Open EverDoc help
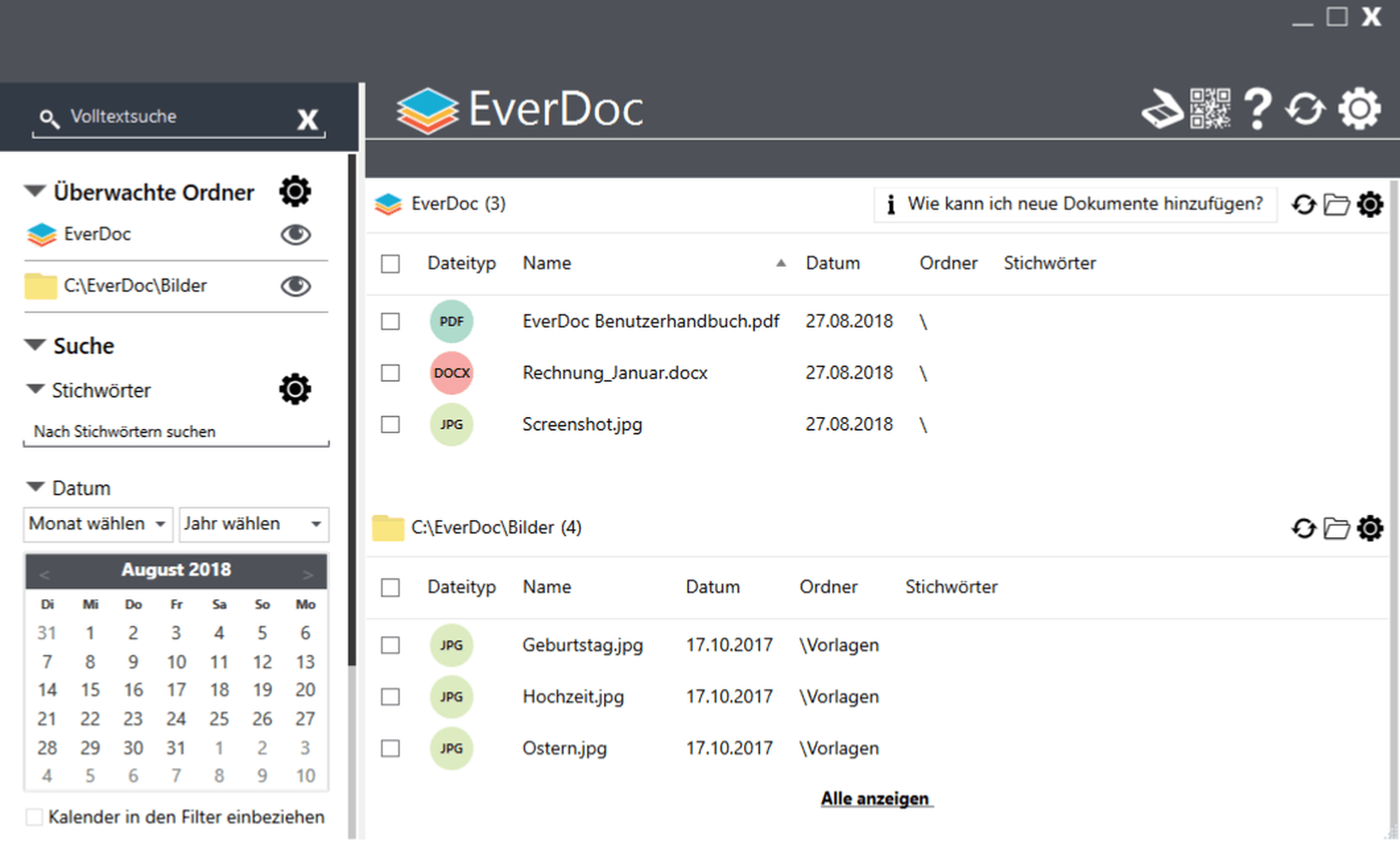1400x841 pixels. (1258, 108)
